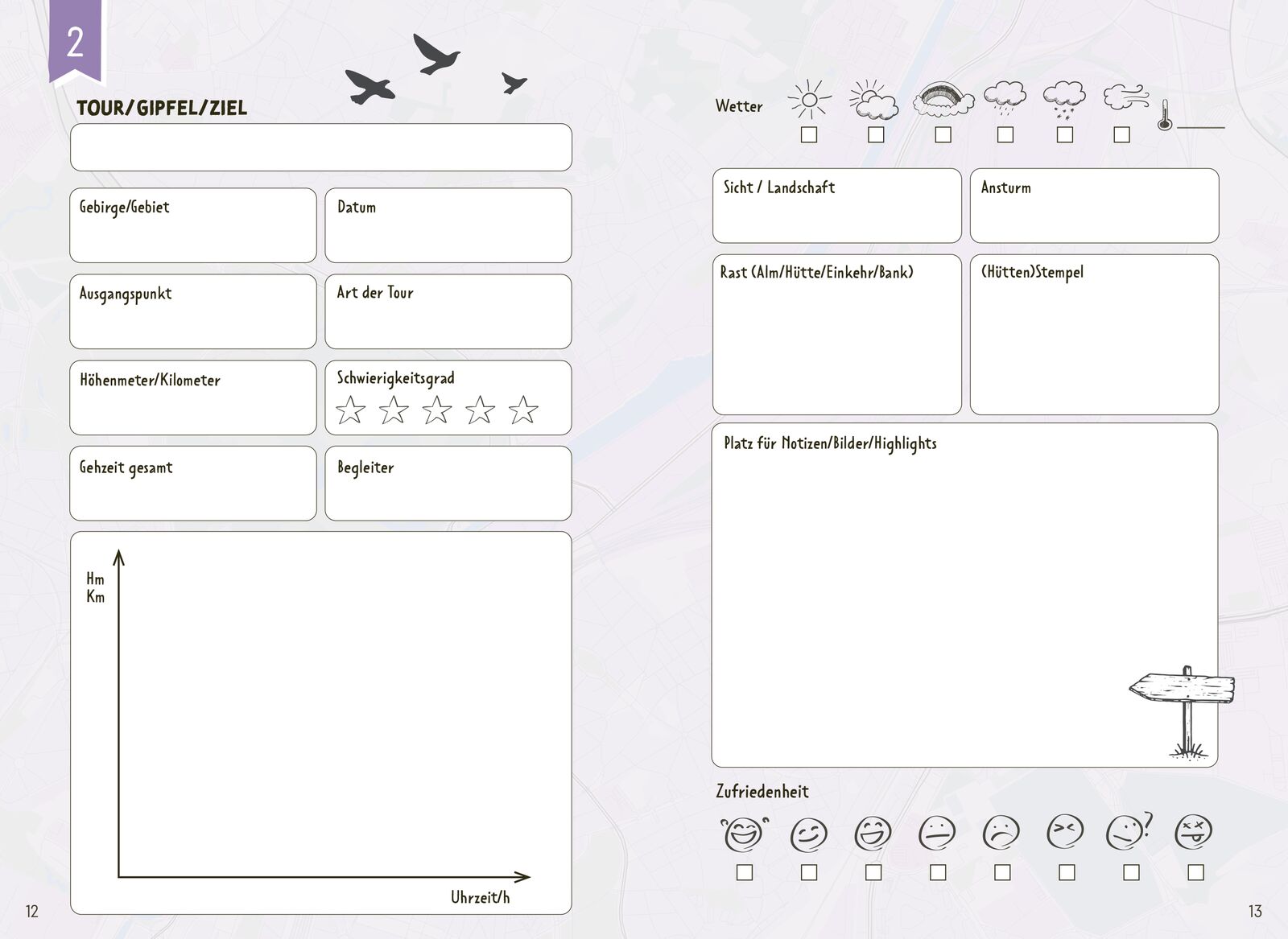Viewport: 1288px width, 939px height.
Task: Click the first difficulty star
Action: click(x=350, y=410)
